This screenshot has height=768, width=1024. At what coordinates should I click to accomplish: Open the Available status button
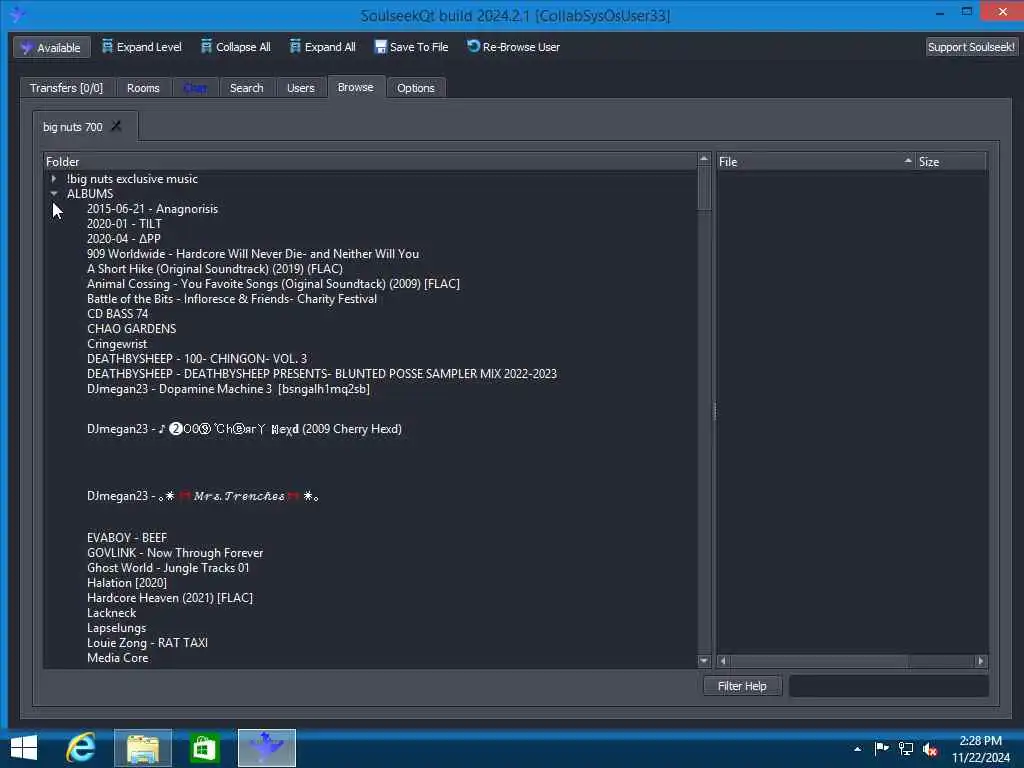52,47
